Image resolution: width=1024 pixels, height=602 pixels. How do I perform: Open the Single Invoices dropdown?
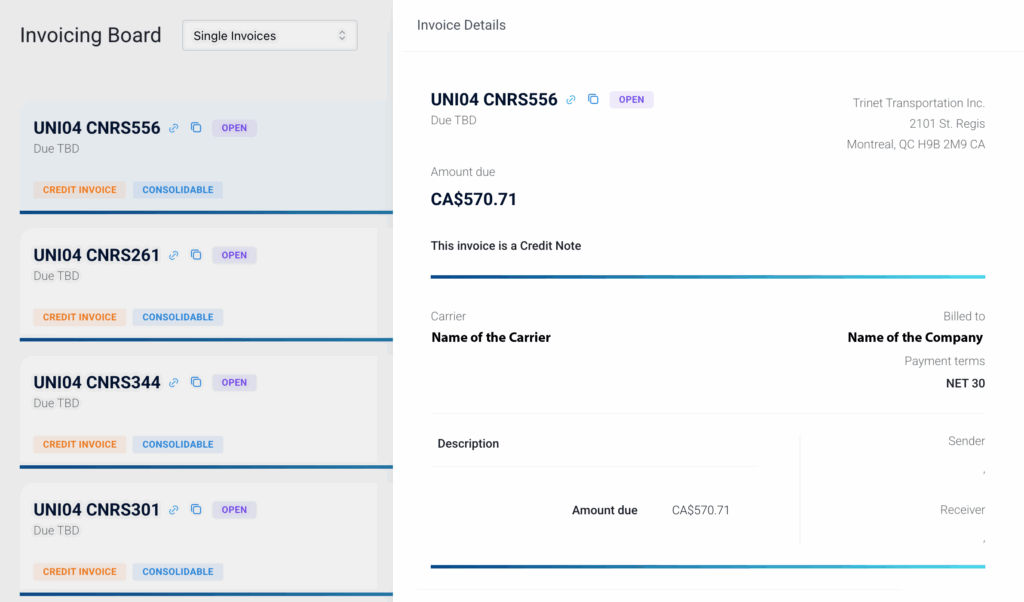point(269,36)
